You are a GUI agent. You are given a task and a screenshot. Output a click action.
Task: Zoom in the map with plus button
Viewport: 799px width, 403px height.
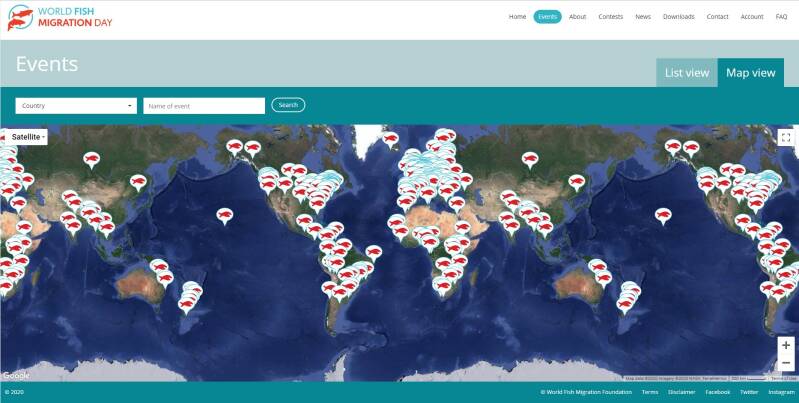[x=786, y=345]
